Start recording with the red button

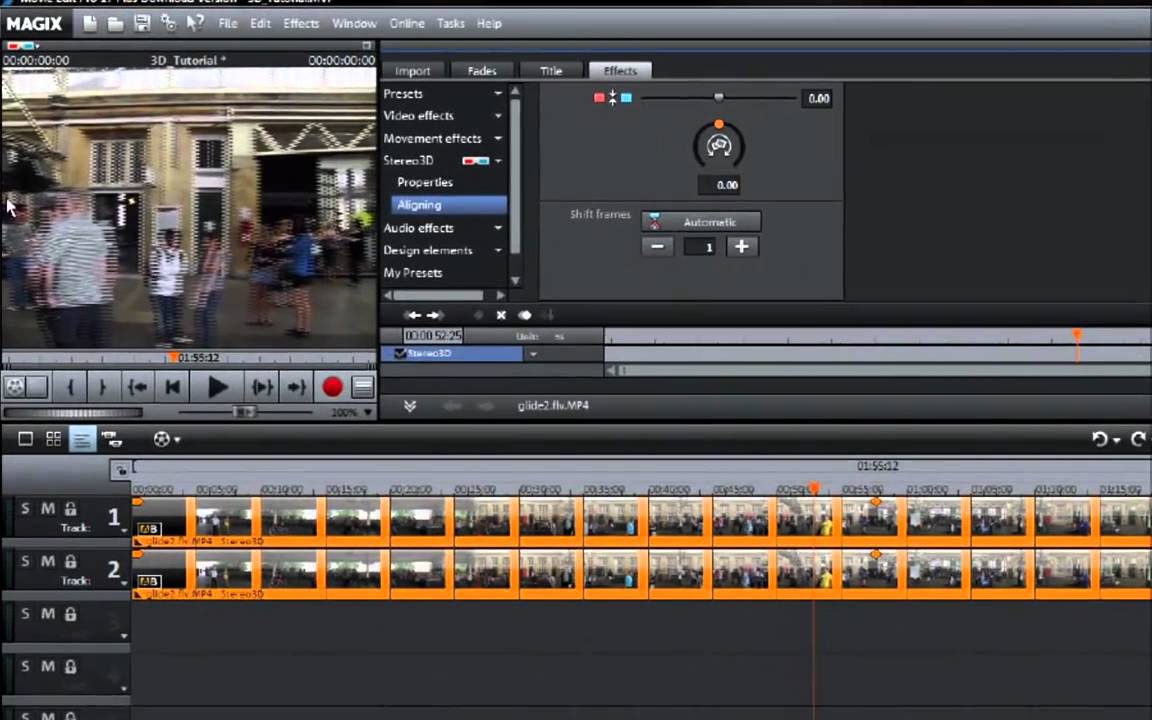(332, 386)
